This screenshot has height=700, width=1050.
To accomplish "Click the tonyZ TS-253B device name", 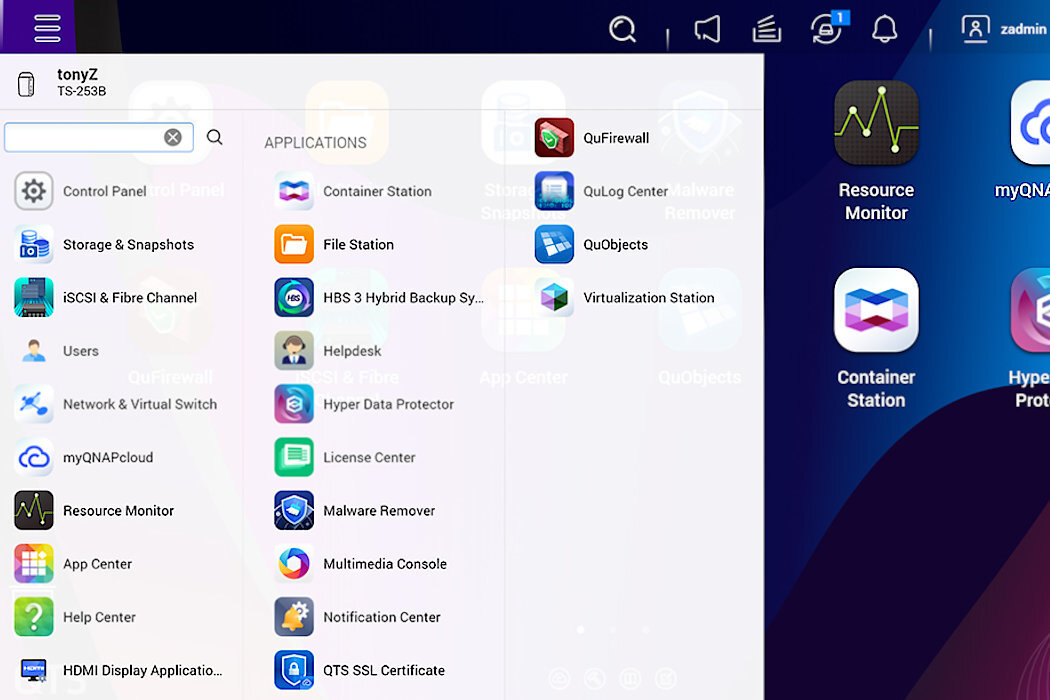I will coord(81,82).
